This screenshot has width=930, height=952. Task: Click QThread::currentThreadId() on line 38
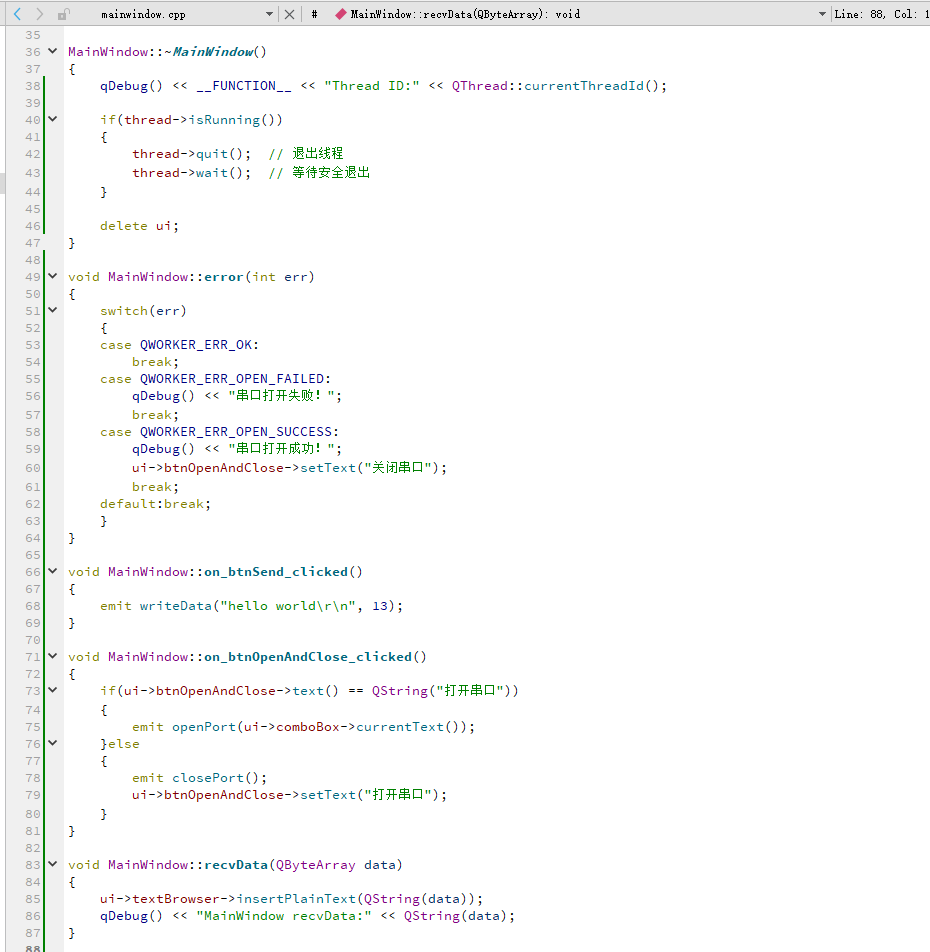pos(558,86)
